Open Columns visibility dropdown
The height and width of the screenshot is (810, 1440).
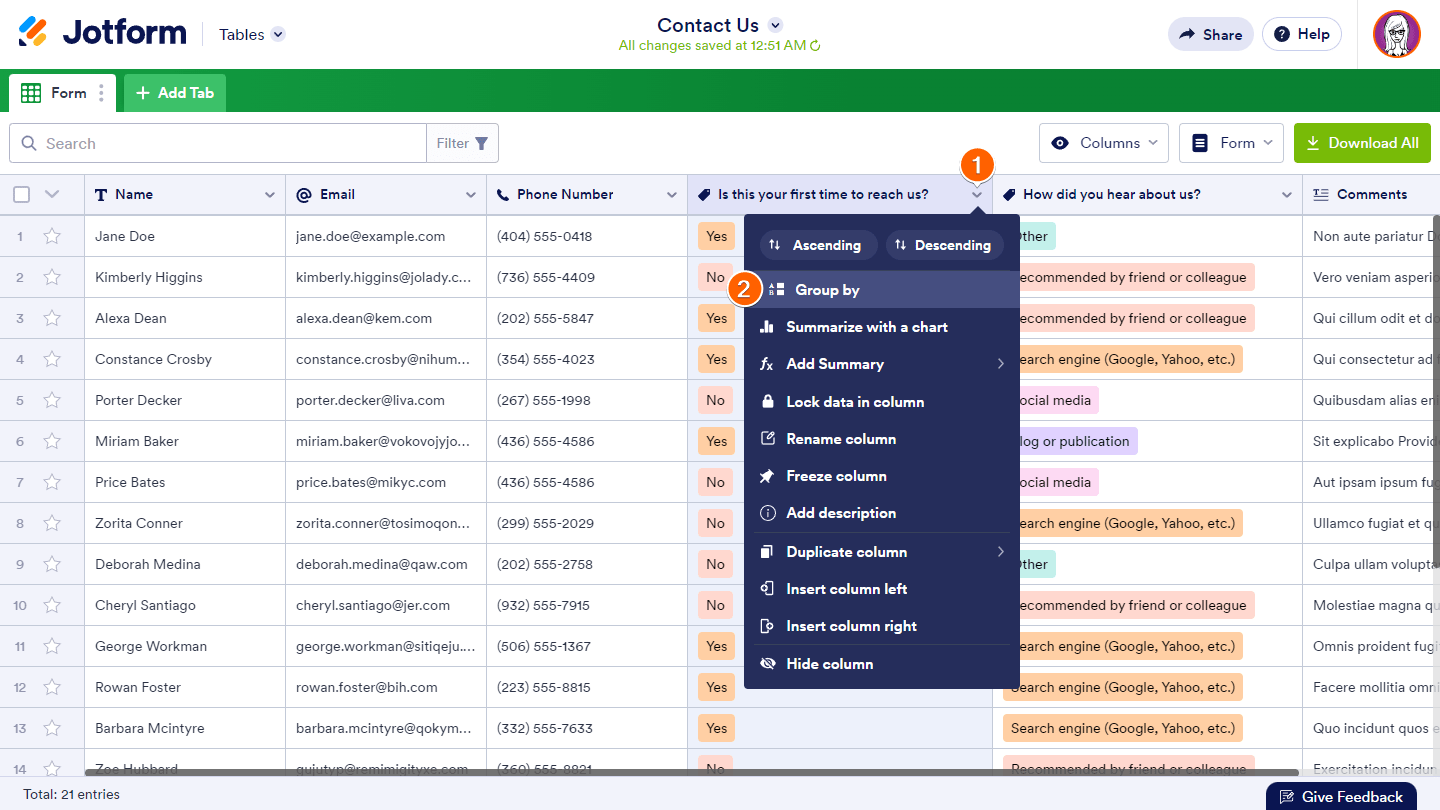(x=1104, y=143)
